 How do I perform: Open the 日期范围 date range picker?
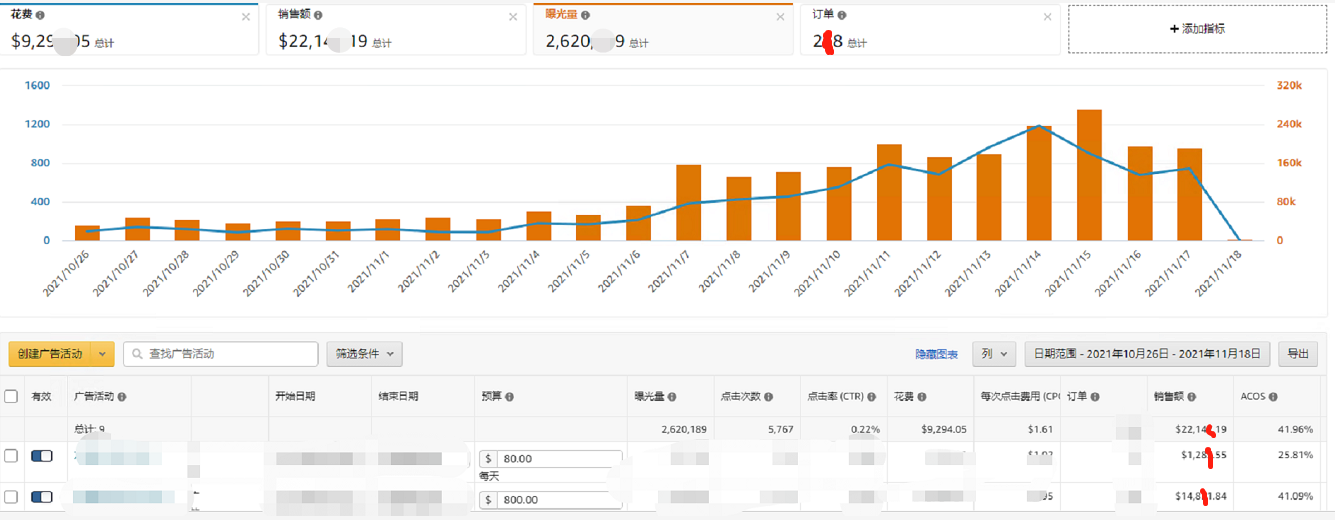coord(1147,354)
